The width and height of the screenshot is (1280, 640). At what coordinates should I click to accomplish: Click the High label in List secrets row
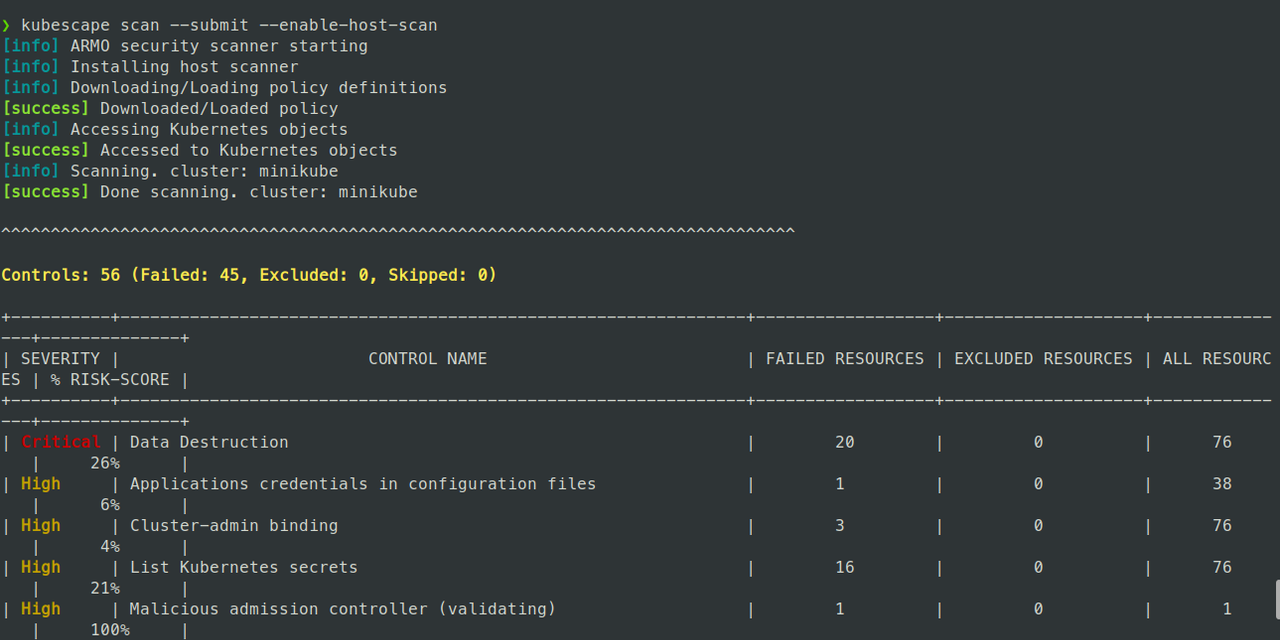[x=41, y=567]
